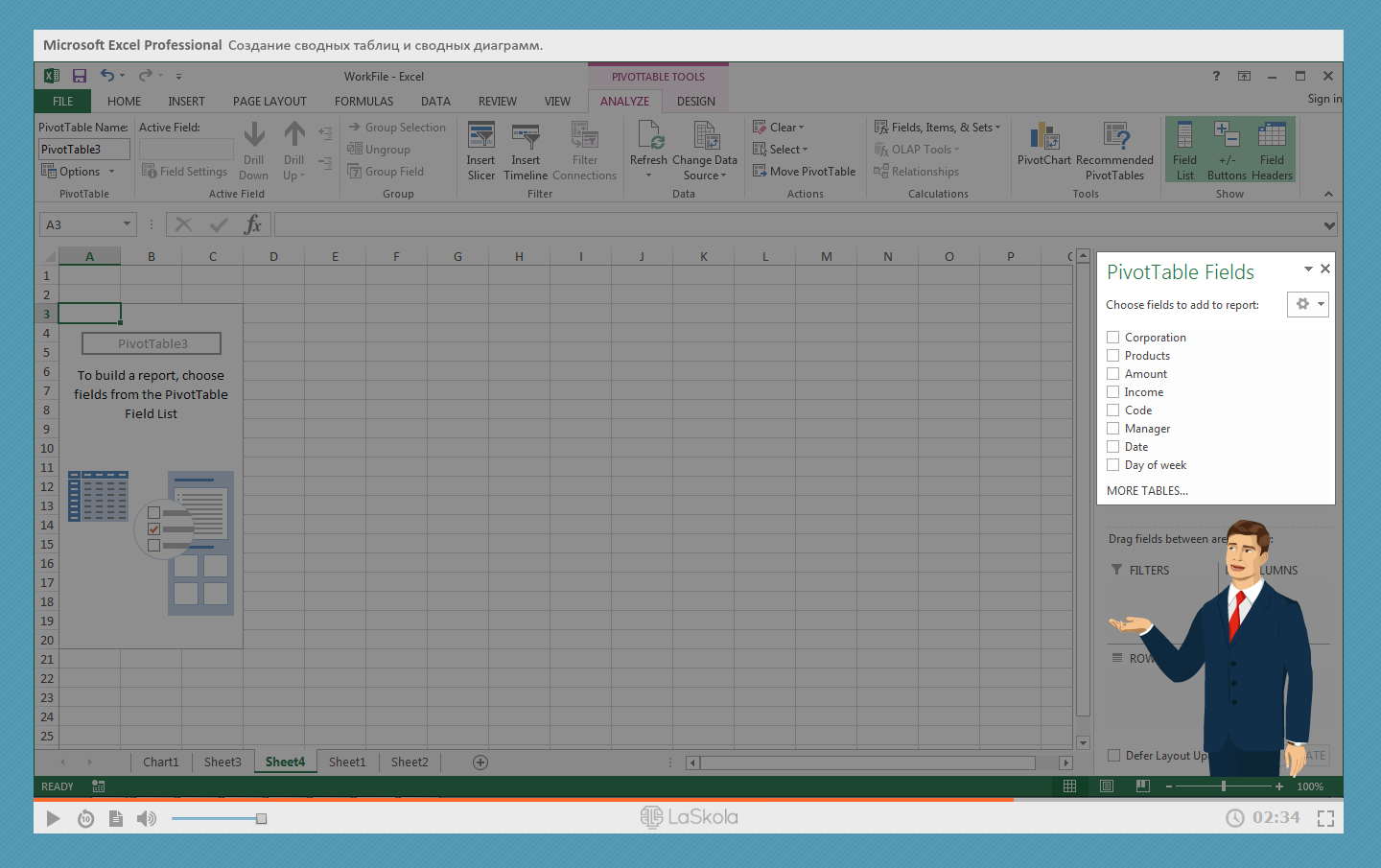Click the MORE TABLES... link
The width and height of the screenshot is (1381, 868).
pyautogui.click(x=1147, y=491)
